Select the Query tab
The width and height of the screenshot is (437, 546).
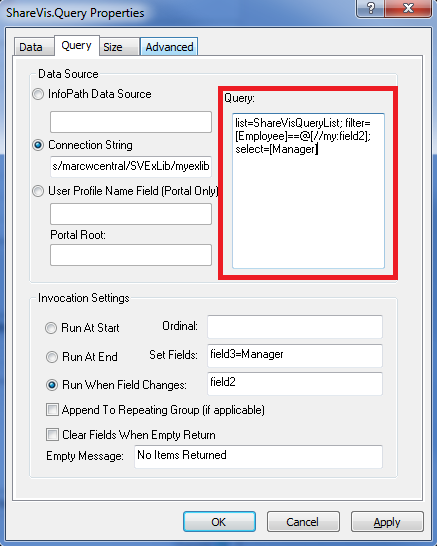pos(77,45)
